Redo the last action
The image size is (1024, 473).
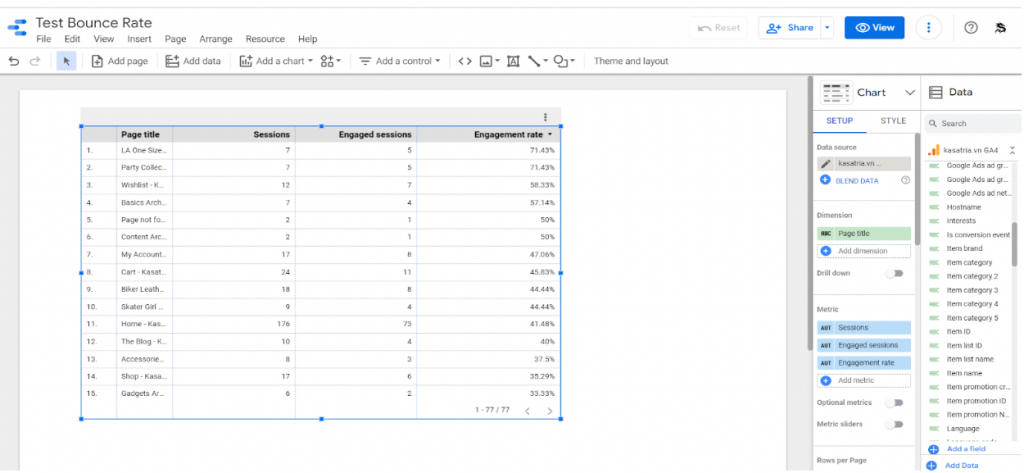(x=35, y=61)
